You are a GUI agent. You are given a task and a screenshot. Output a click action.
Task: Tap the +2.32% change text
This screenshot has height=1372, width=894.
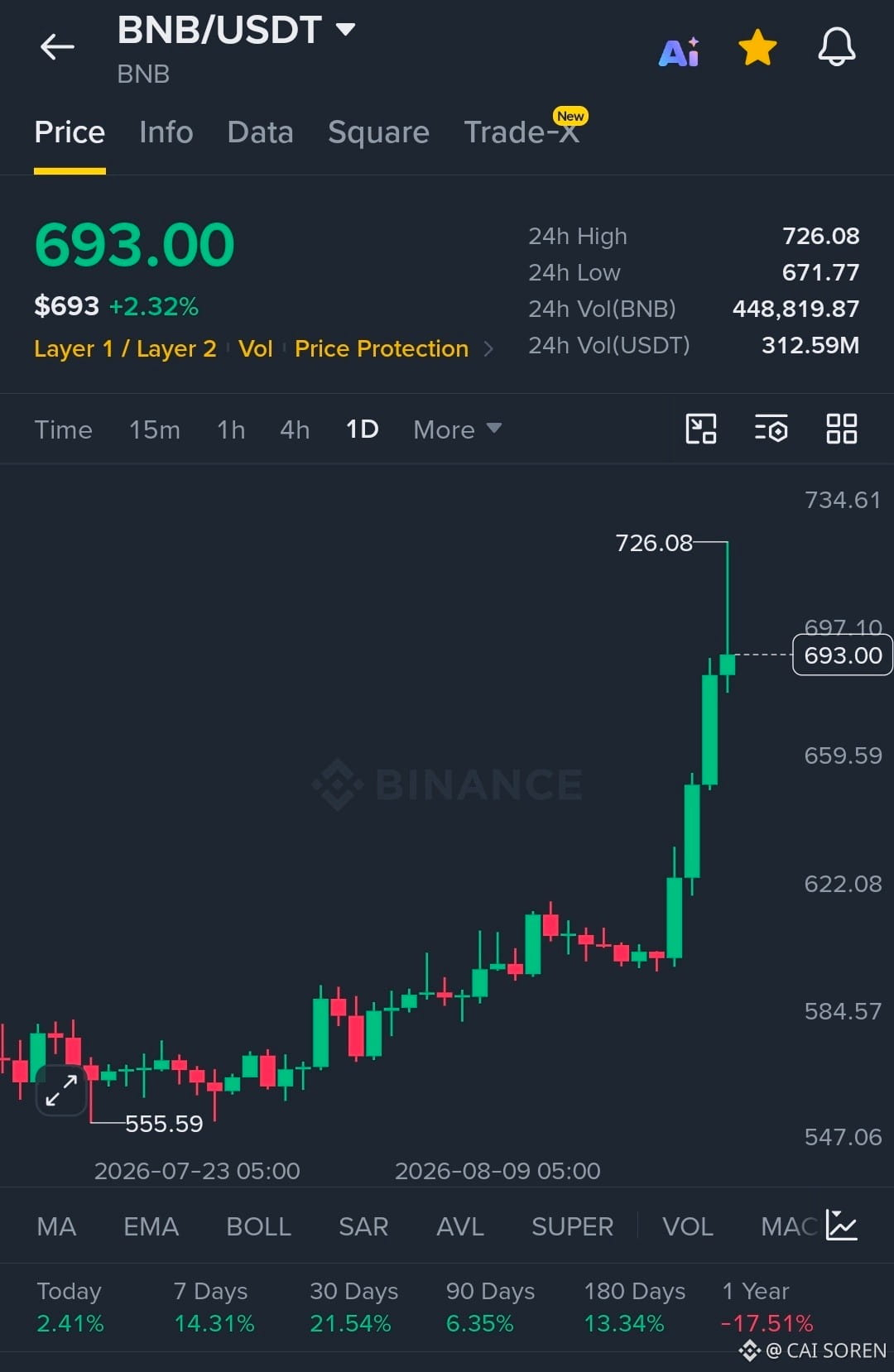(154, 307)
